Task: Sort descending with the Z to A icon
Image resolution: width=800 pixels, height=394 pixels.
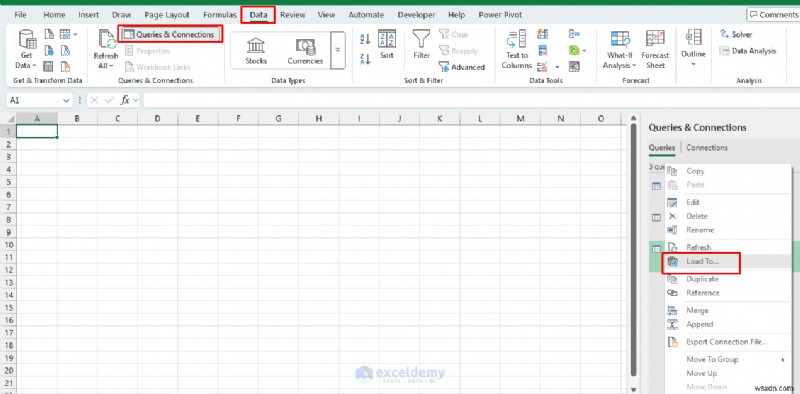Action: click(x=365, y=59)
